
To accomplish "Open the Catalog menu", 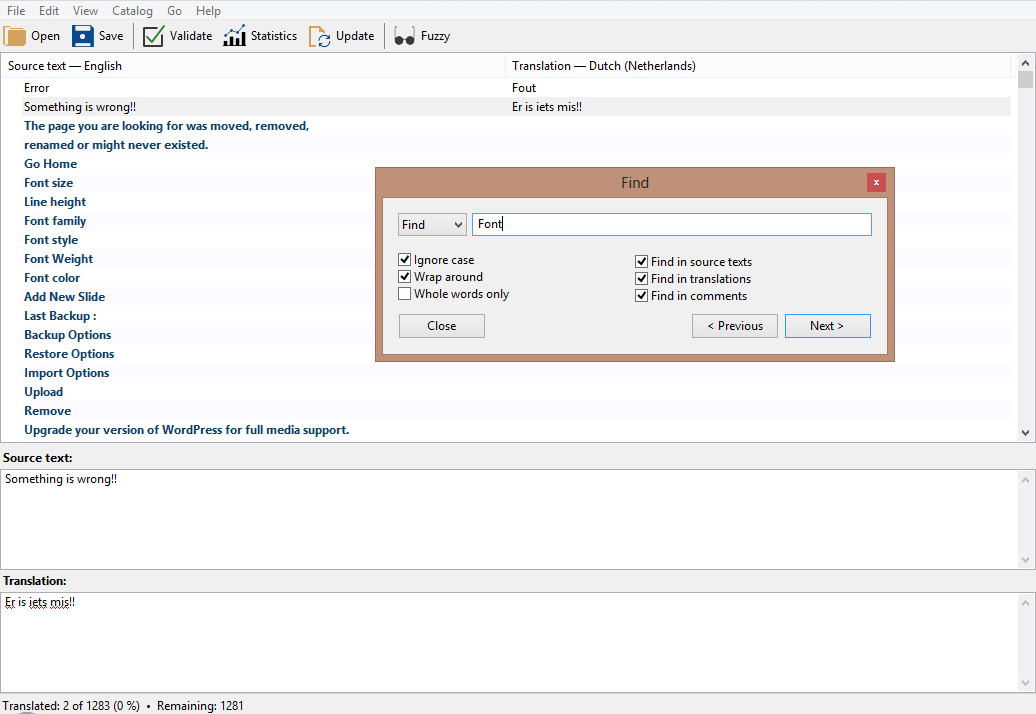I will [x=132, y=11].
